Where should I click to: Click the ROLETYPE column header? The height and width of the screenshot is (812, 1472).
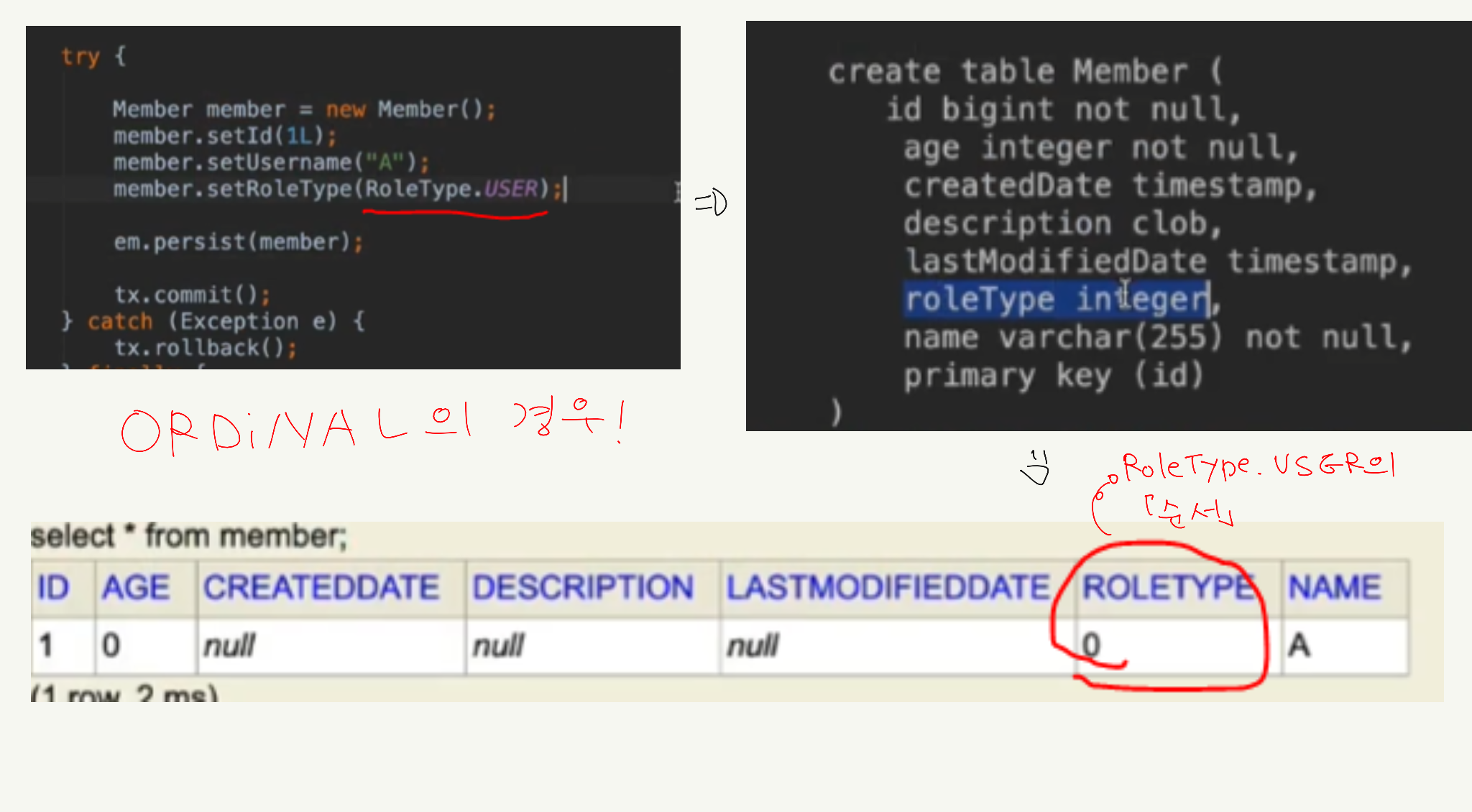click(x=1169, y=588)
